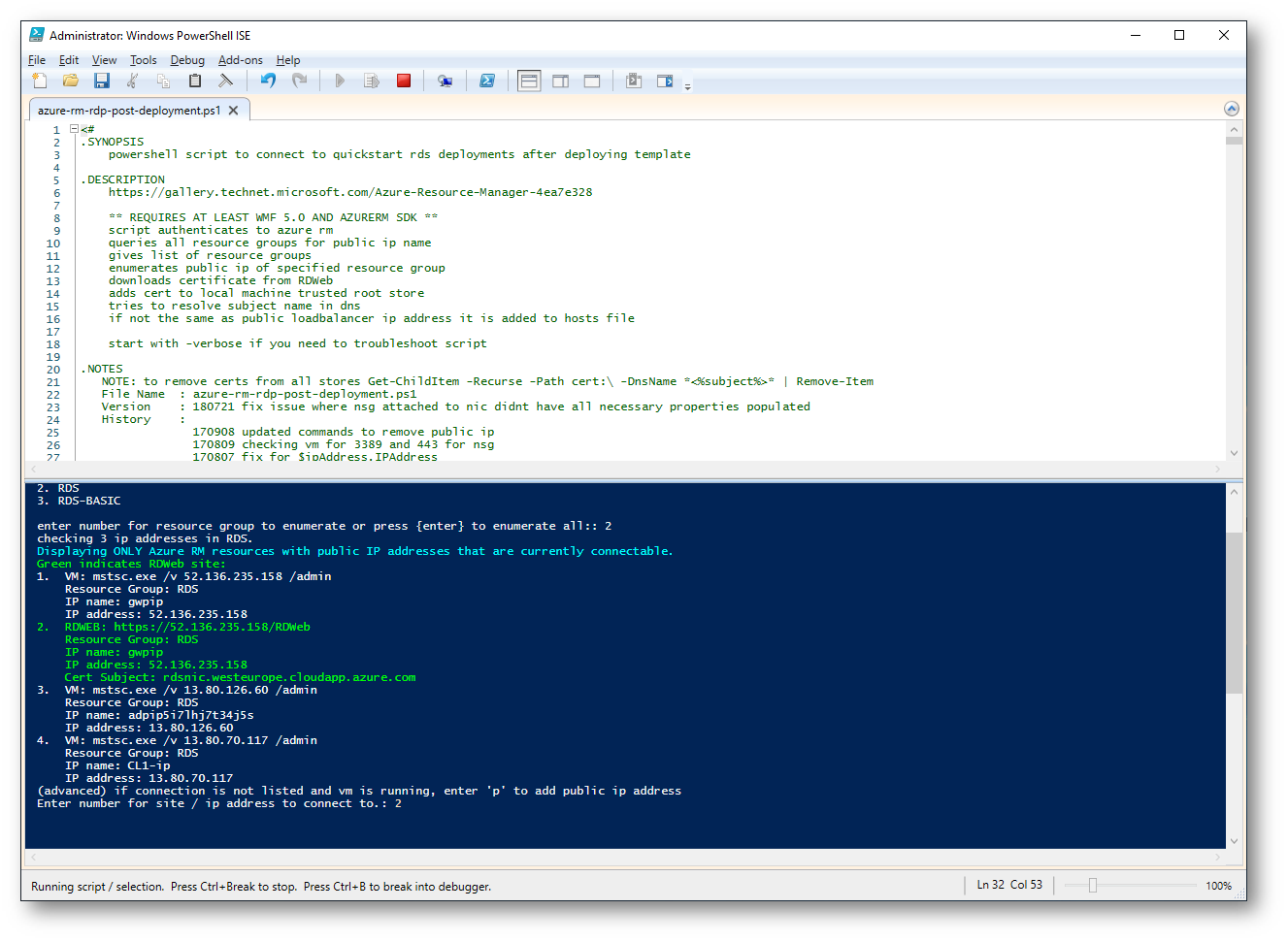Viewport: 1288px width, 942px height.
Task: Close the azure-rm-rdp-post-deployment.ps1 tab
Action: click(x=234, y=111)
